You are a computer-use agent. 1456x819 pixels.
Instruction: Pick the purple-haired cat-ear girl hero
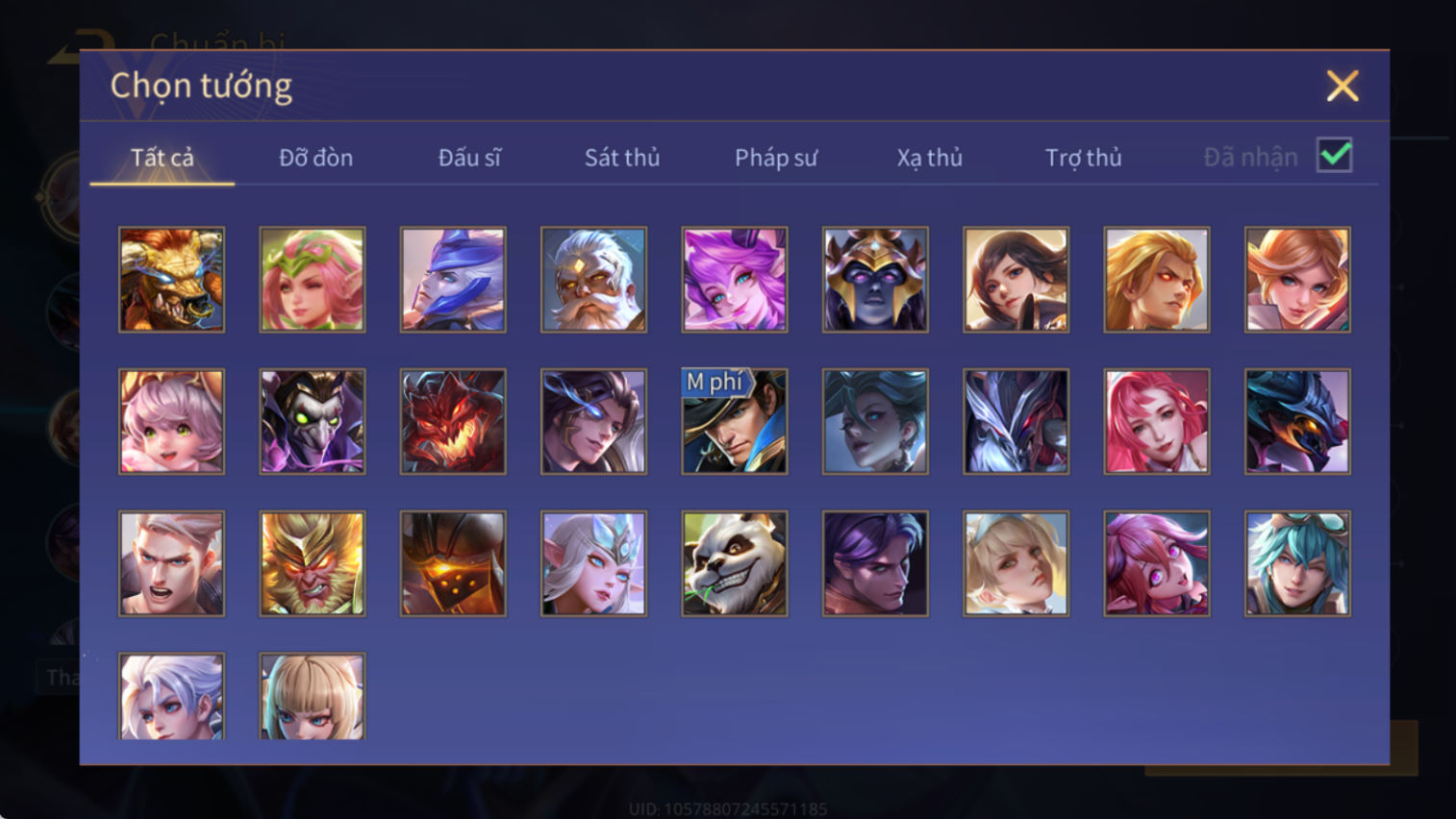734,280
